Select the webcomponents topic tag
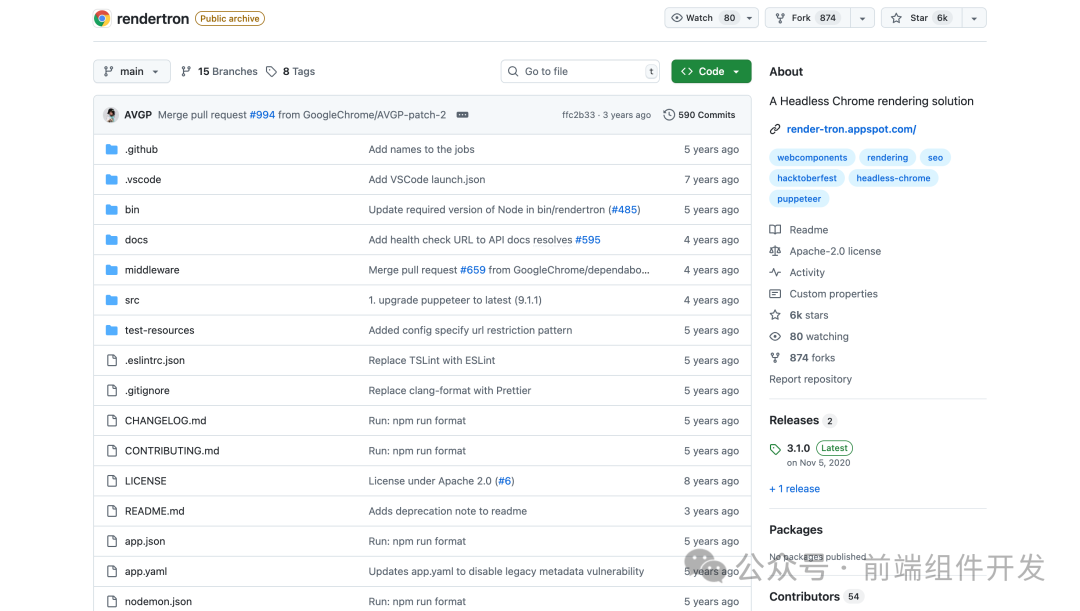This screenshot has width=1080, height=611. [812, 158]
